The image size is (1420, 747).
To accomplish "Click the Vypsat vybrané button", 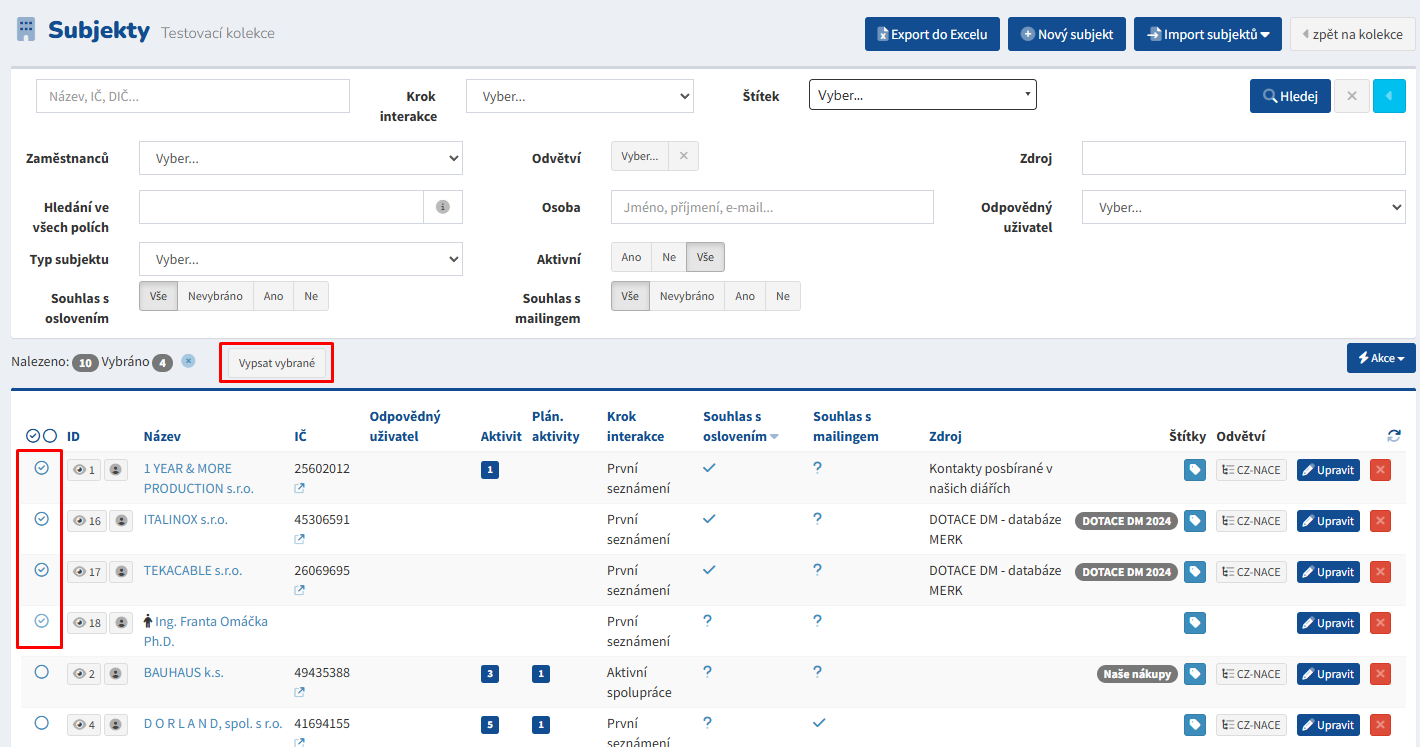I will [277, 363].
